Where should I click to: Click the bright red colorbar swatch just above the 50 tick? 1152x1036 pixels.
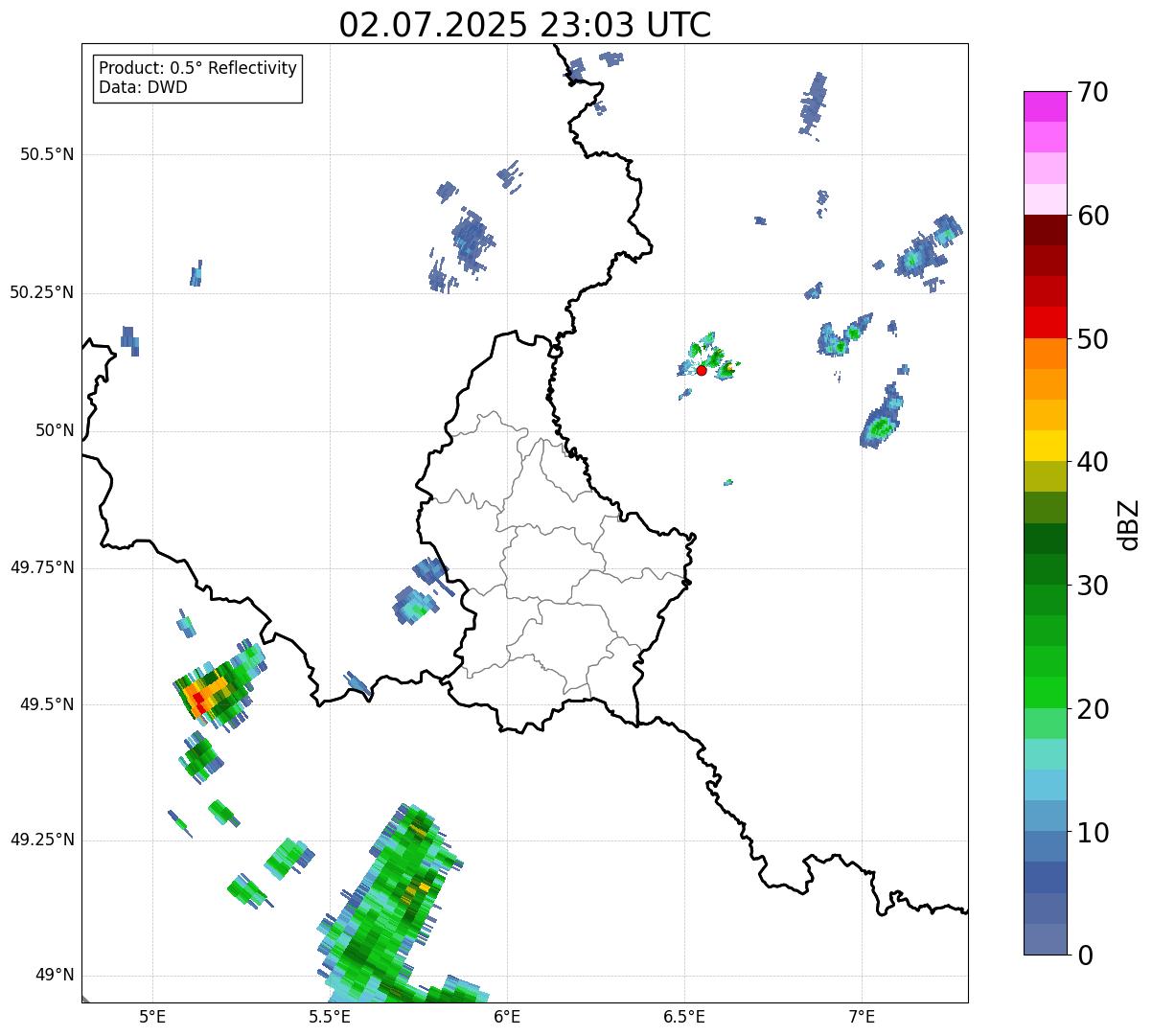coord(1045,323)
